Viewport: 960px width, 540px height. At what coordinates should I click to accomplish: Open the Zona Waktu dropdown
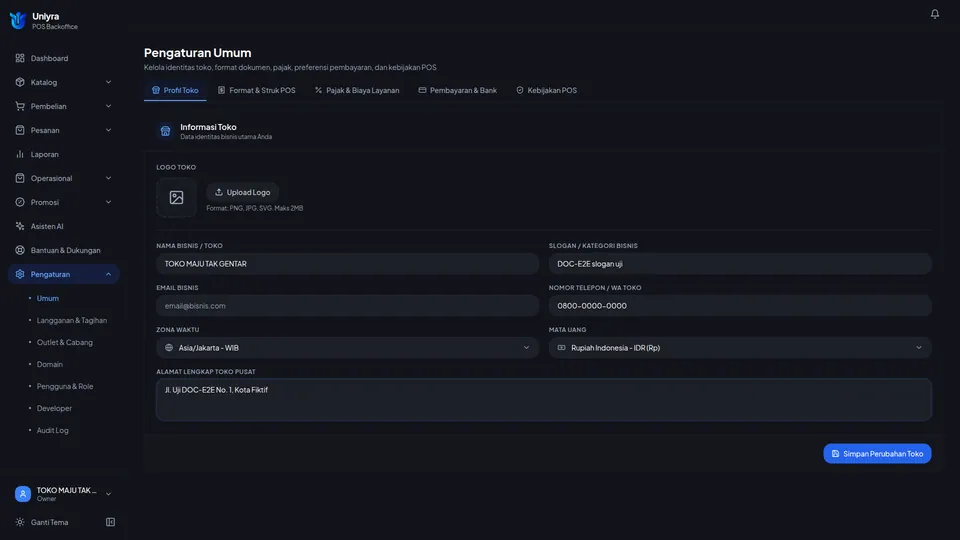347,348
